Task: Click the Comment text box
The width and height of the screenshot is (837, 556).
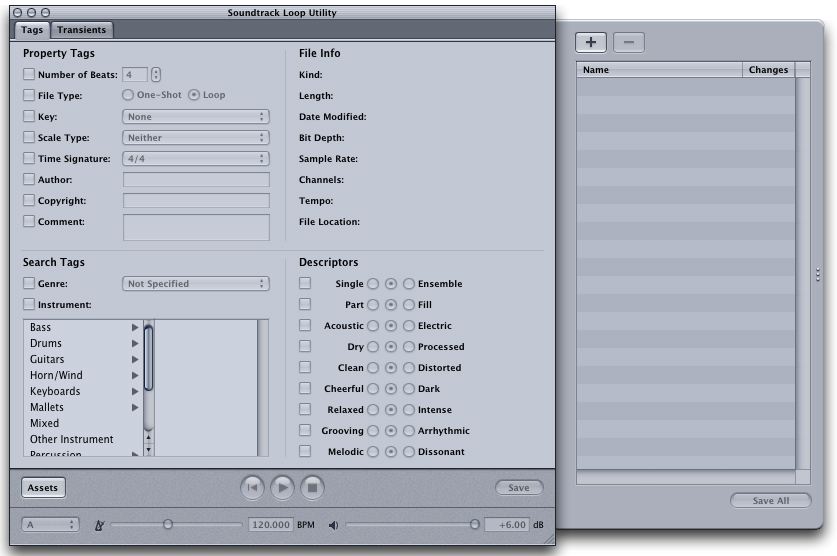Action: [x=196, y=227]
